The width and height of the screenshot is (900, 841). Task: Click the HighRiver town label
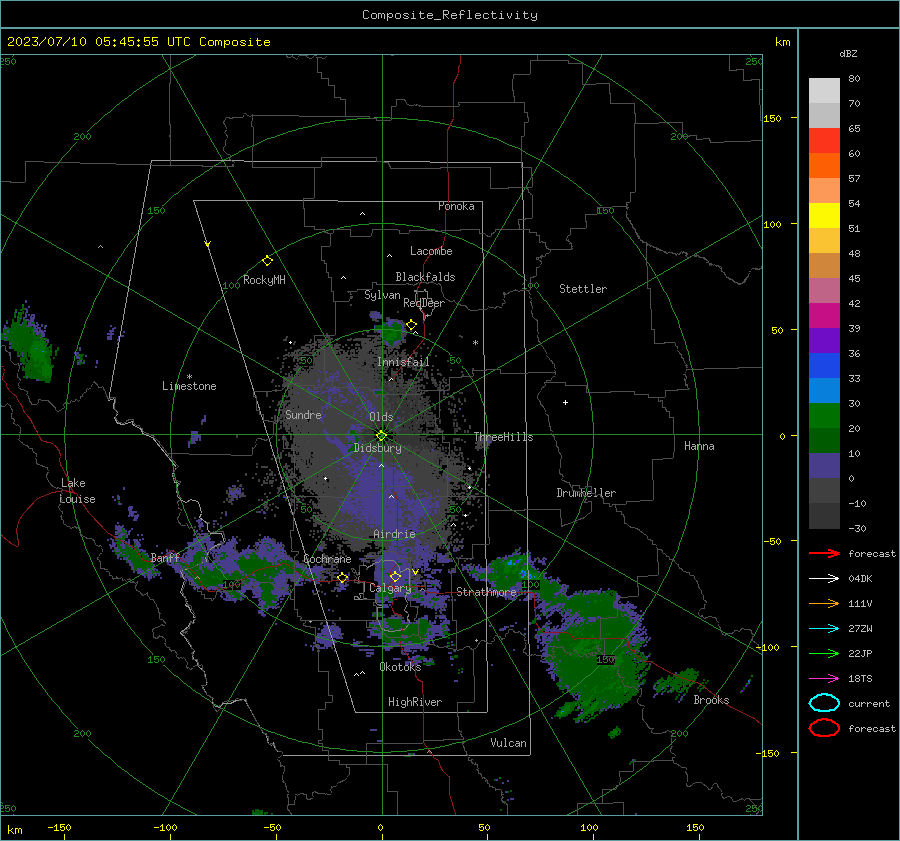coord(415,702)
